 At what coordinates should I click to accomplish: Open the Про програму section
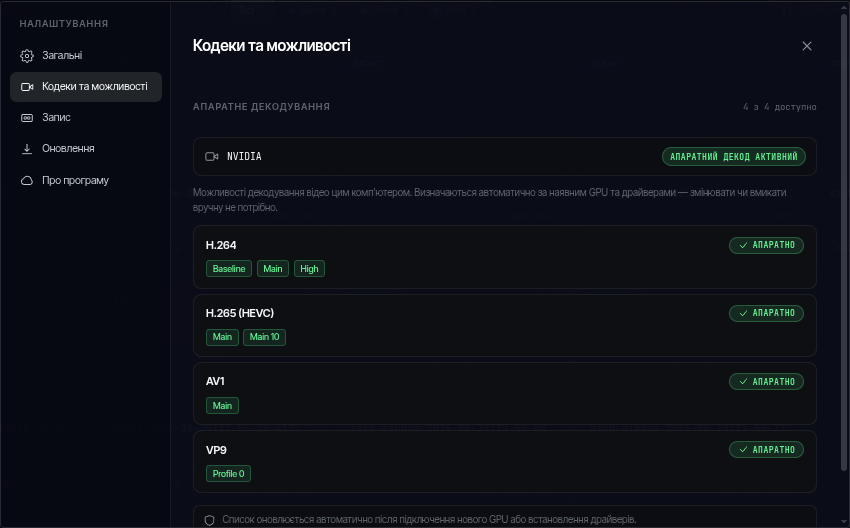tap(86, 181)
